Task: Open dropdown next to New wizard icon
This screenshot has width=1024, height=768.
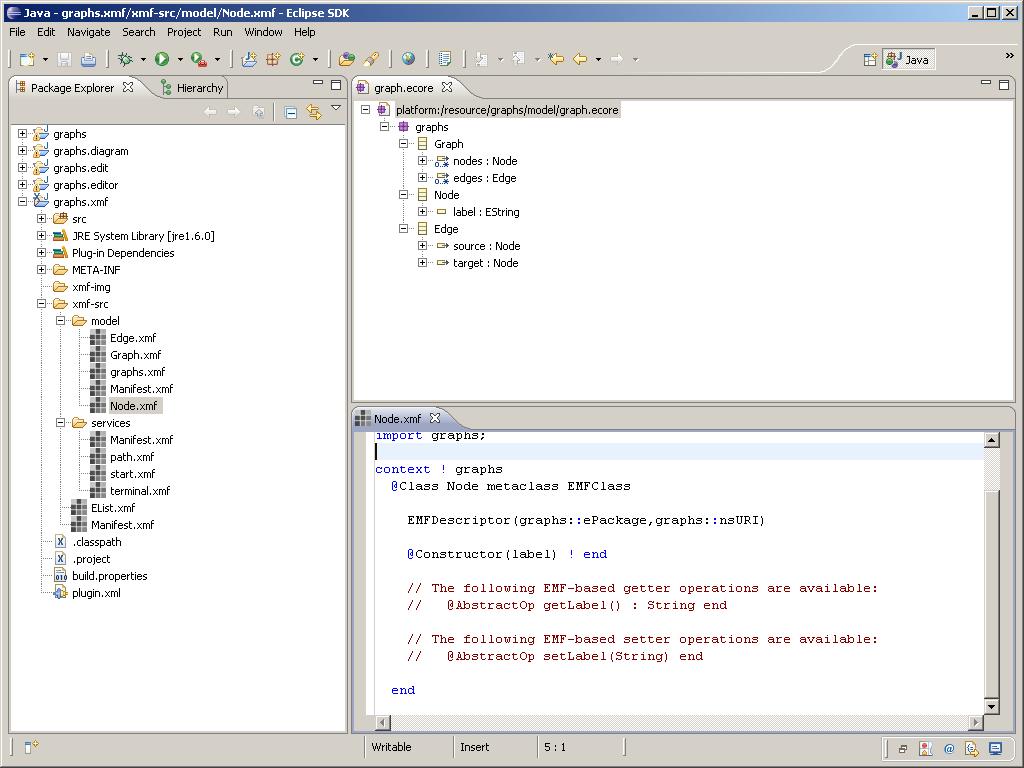Action: pos(45,59)
